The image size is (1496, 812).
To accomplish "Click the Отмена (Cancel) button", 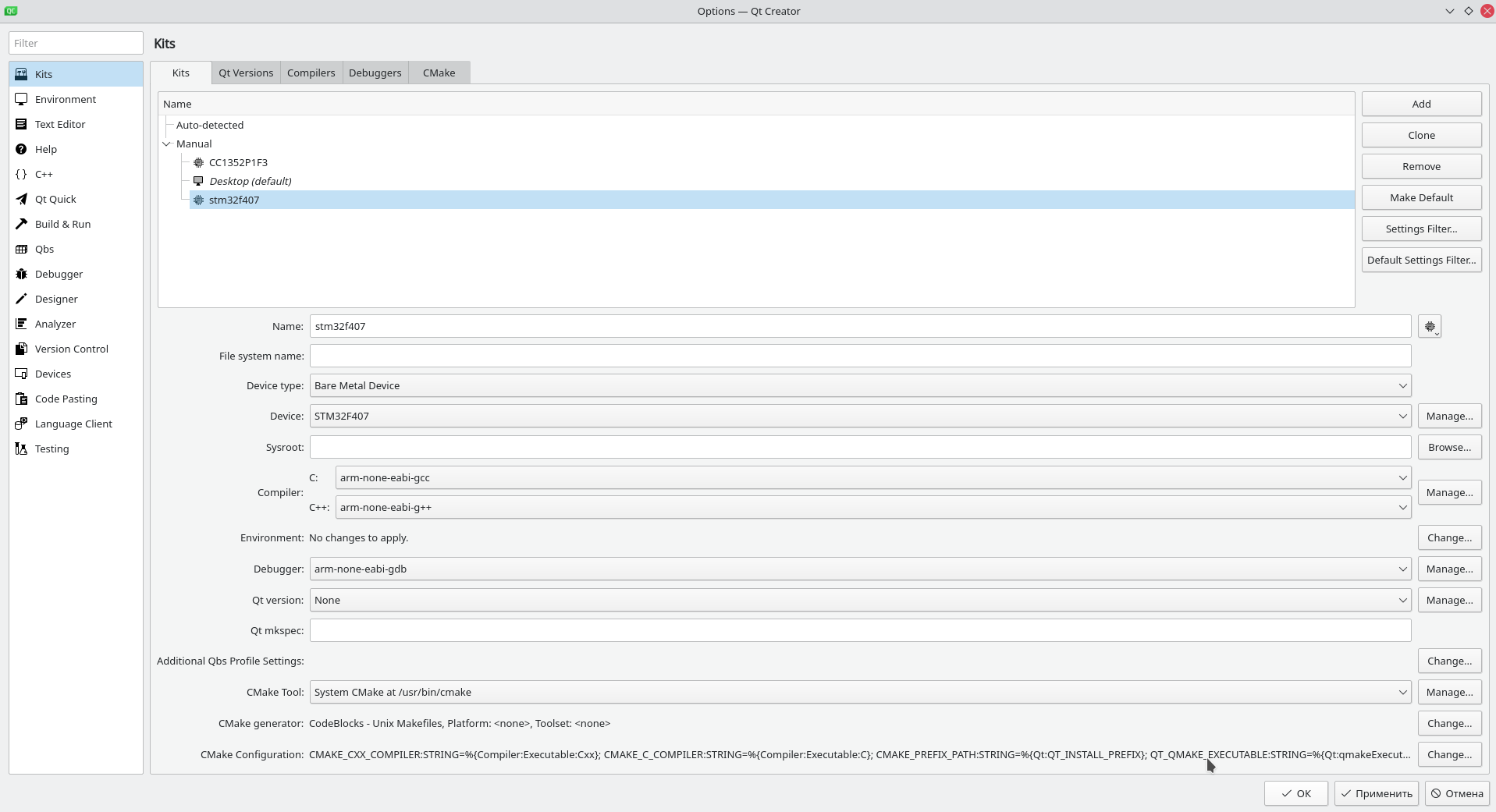I will (x=1456, y=793).
